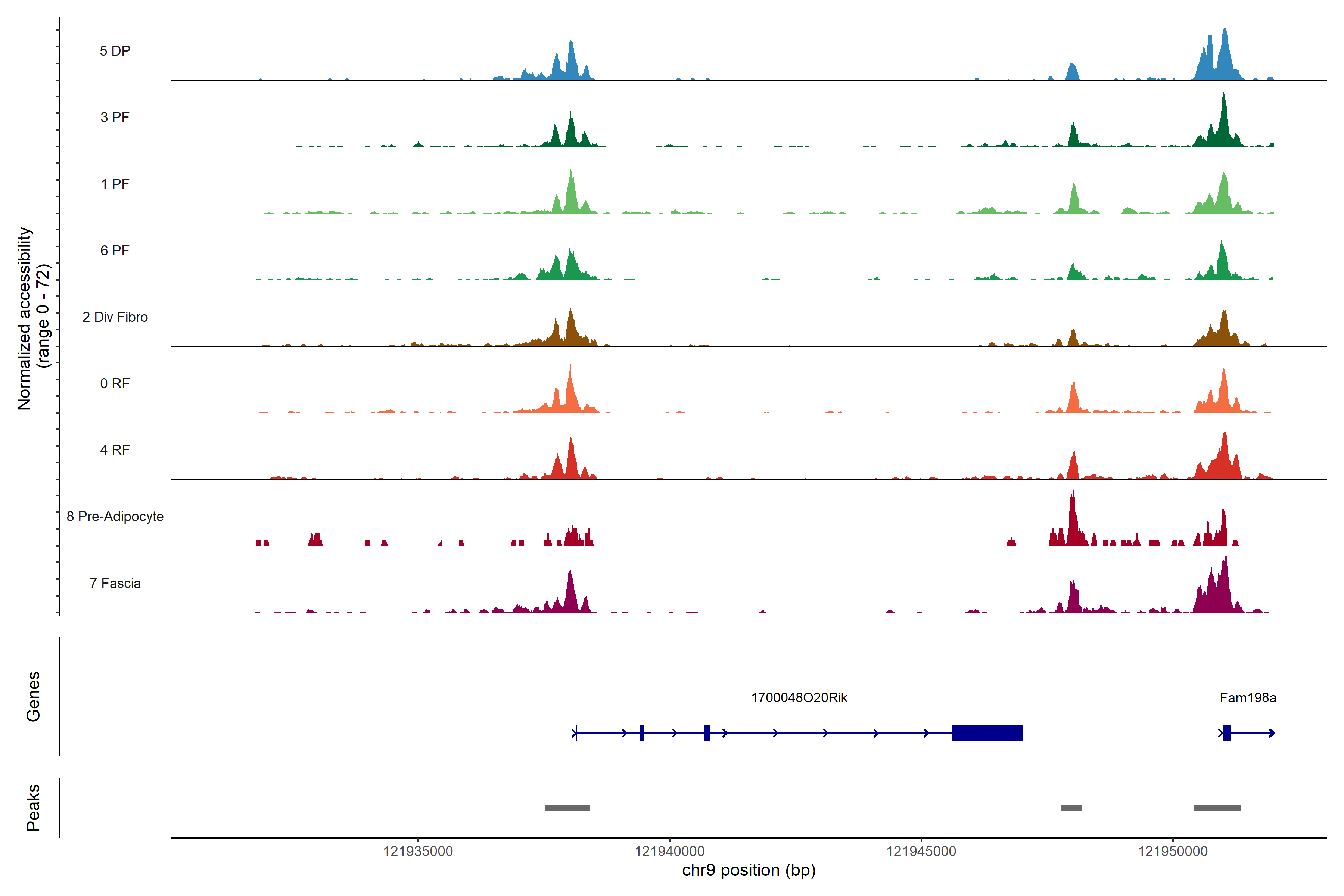
Task: Click the middle small gray peak bar
Action: (1071, 808)
